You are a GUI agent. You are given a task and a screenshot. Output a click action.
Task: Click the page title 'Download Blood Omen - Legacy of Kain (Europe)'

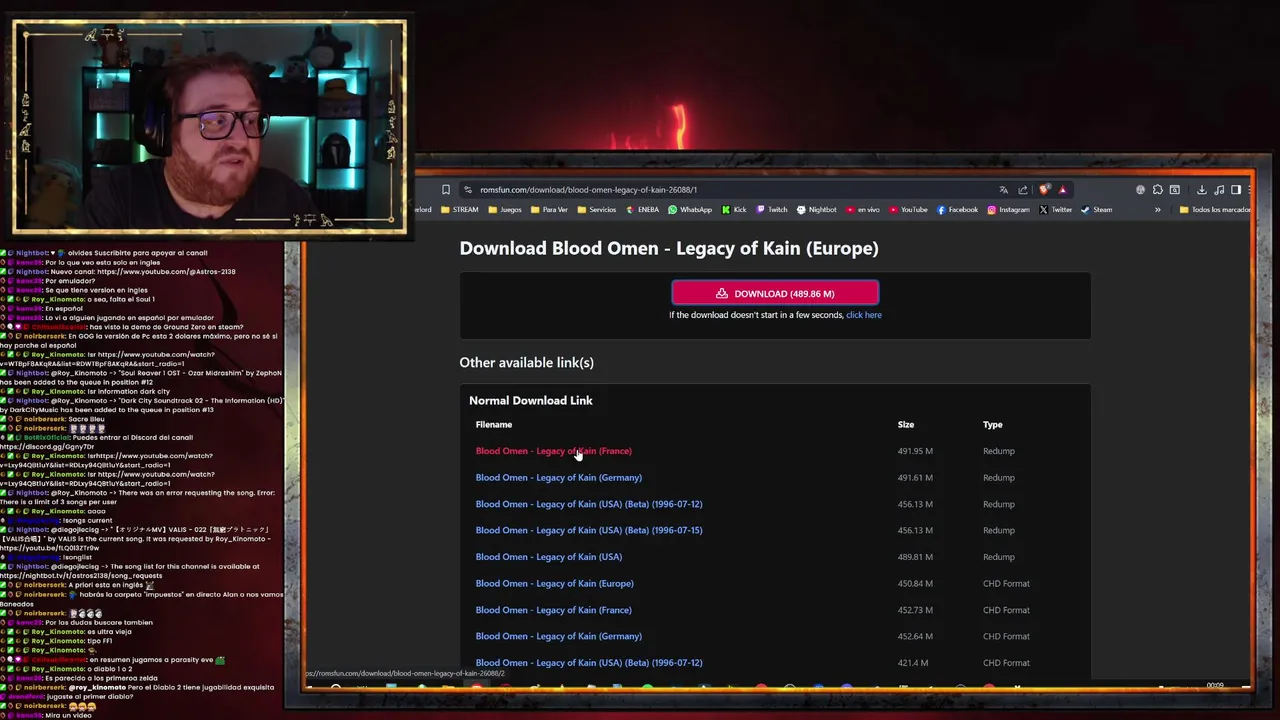(669, 248)
